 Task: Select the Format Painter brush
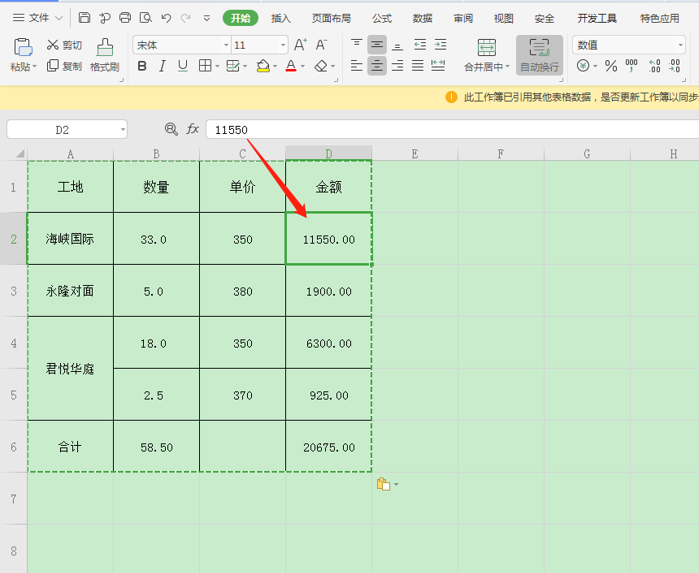pos(105,55)
